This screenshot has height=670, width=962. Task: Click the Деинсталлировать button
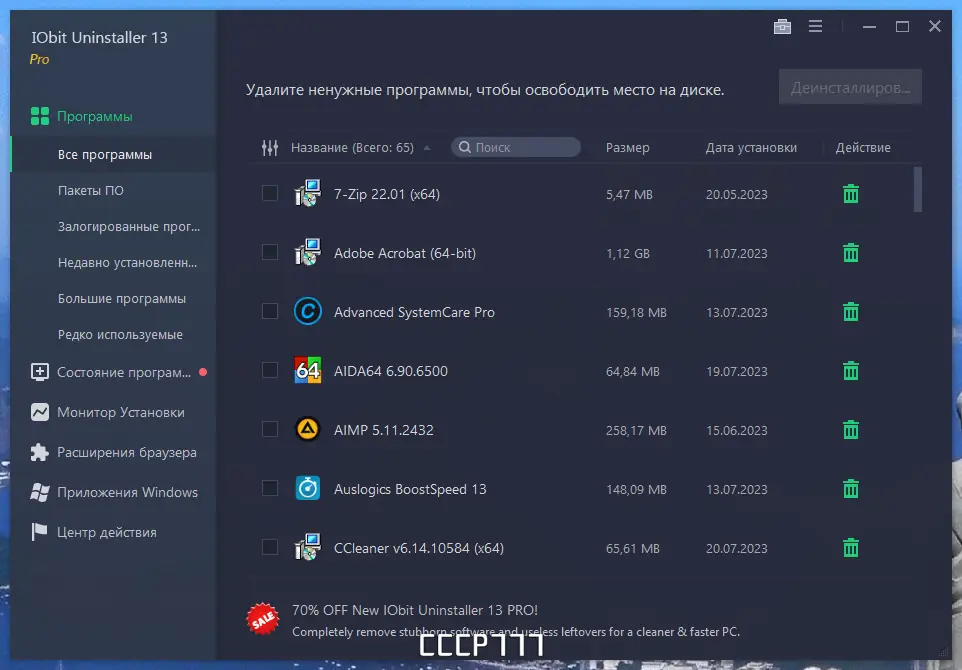[x=850, y=88]
